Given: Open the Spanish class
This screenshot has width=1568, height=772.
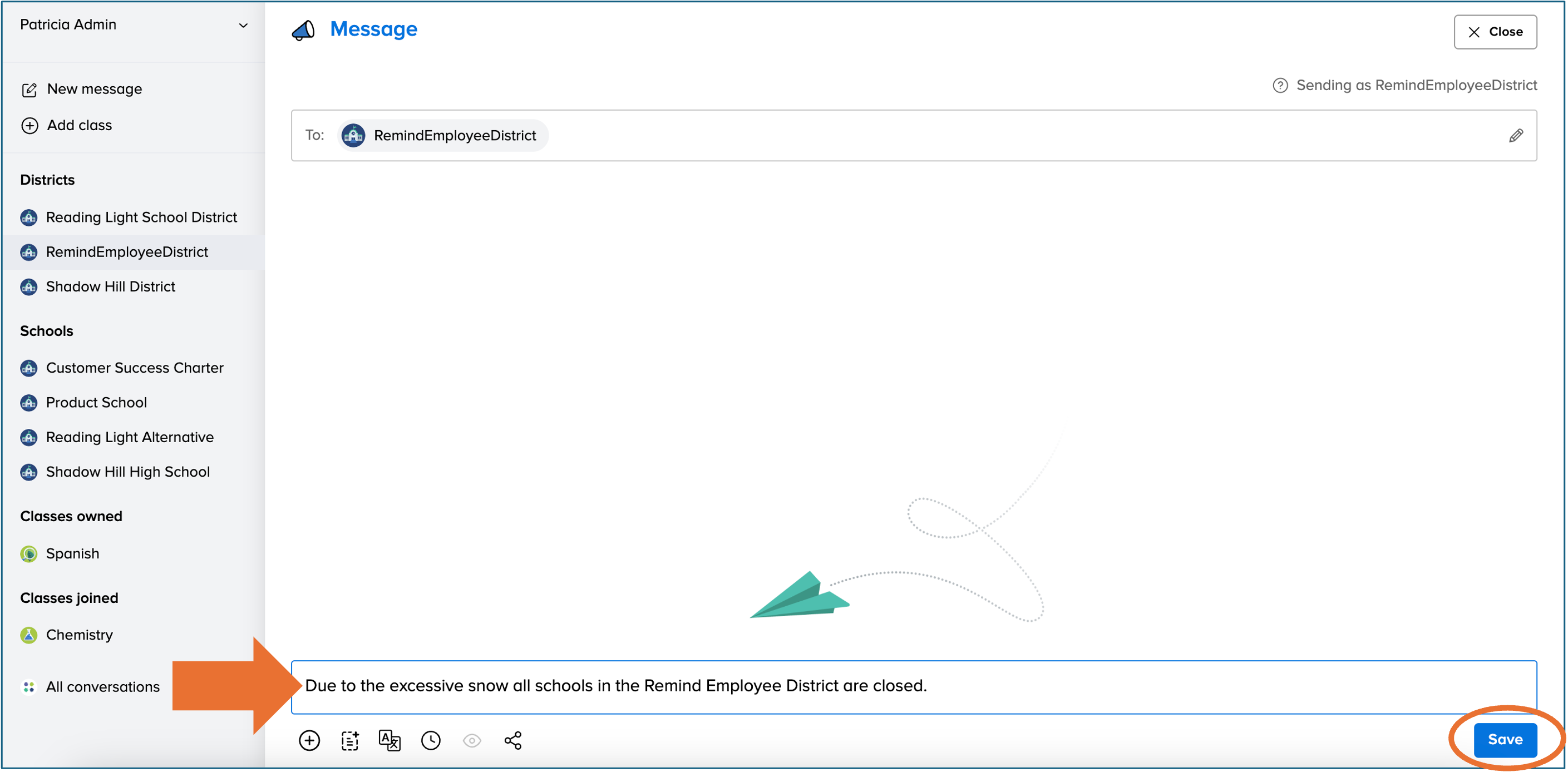Looking at the screenshot, I should pos(72,553).
